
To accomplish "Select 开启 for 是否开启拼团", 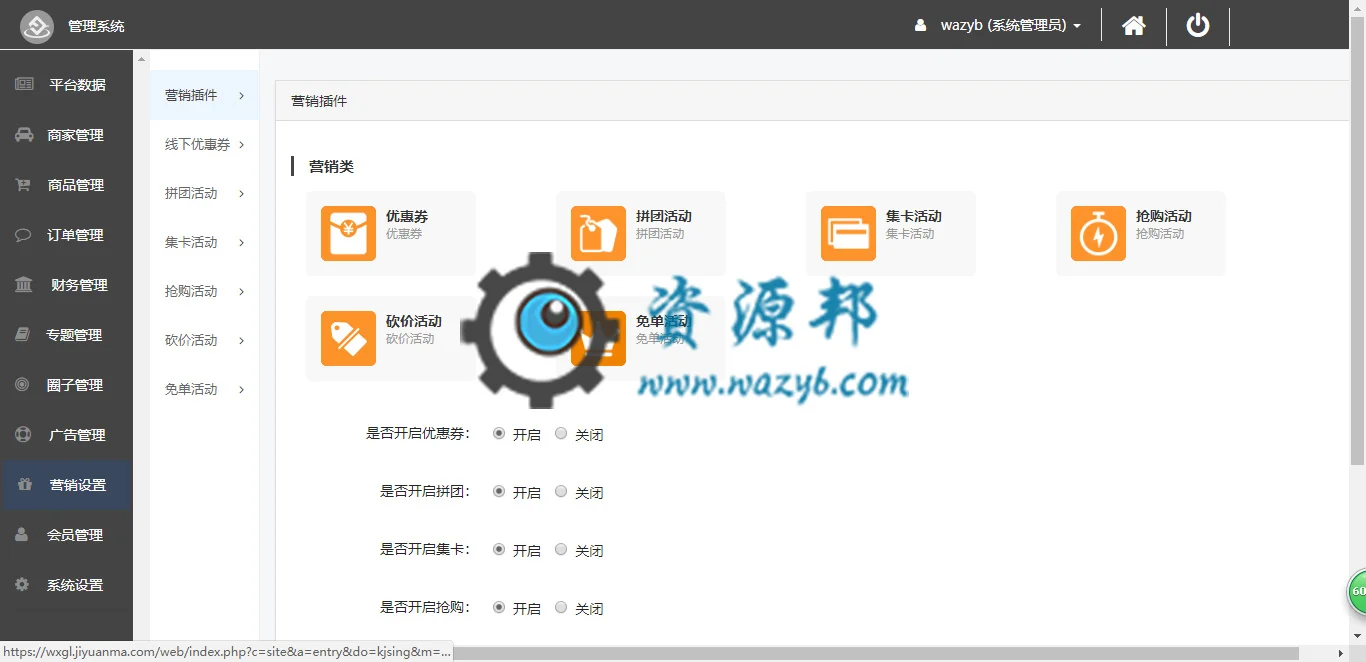I will pyautogui.click(x=499, y=491).
